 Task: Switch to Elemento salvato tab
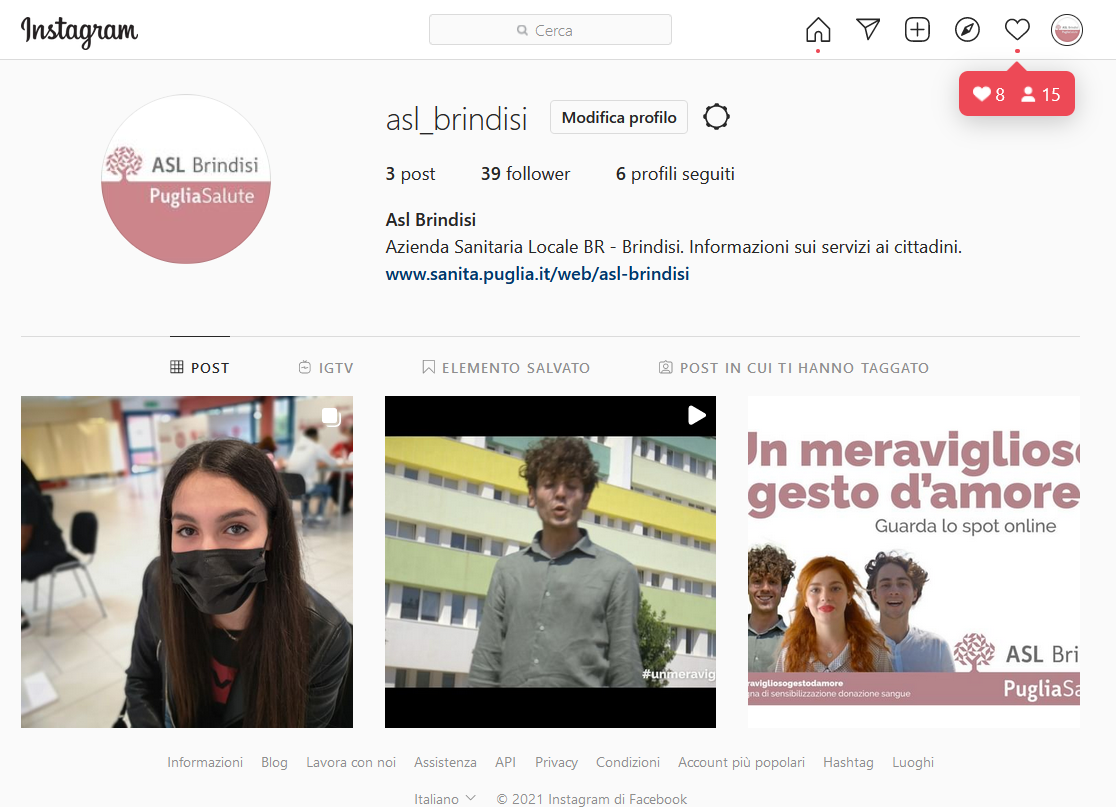click(505, 367)
